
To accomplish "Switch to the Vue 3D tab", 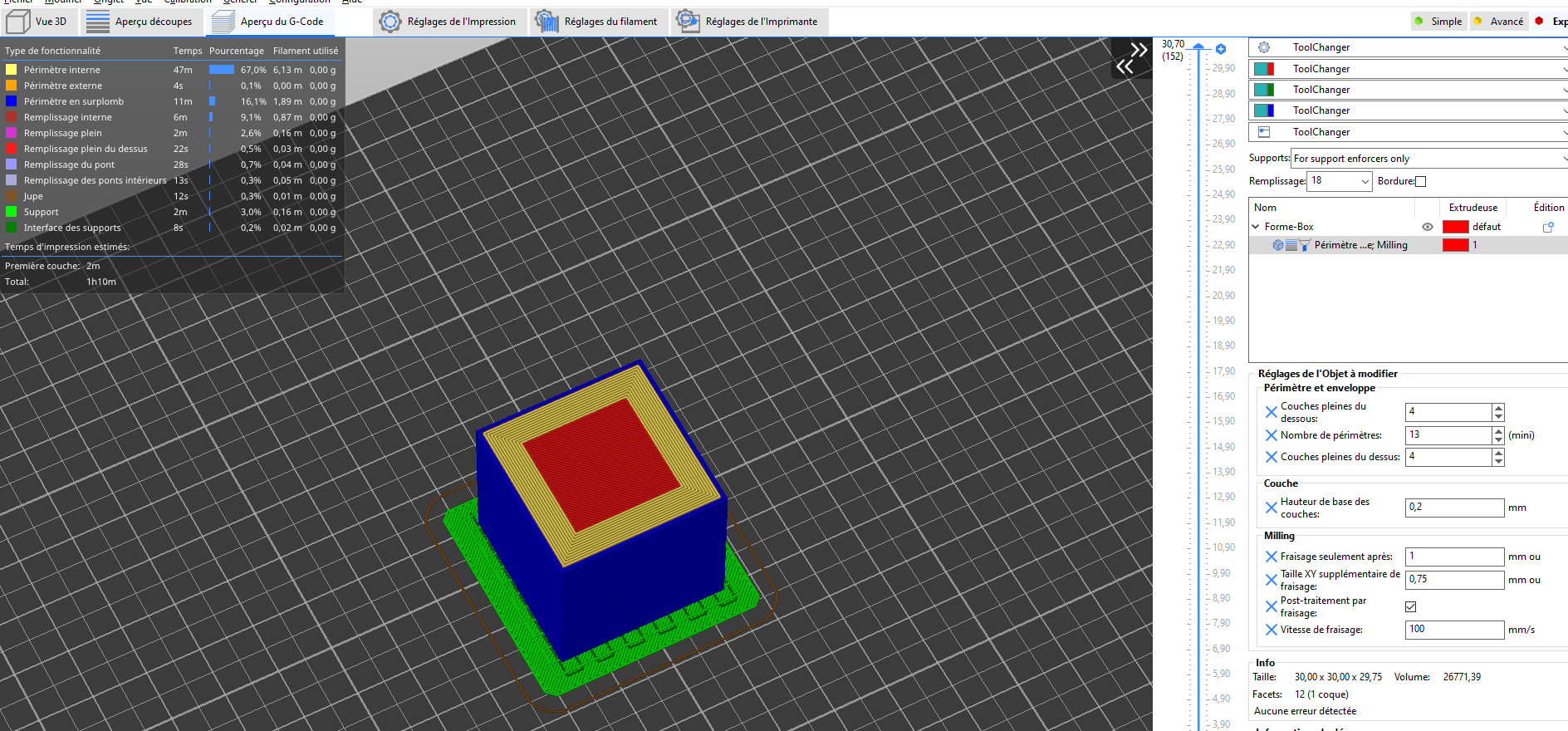I will point(38,22).
